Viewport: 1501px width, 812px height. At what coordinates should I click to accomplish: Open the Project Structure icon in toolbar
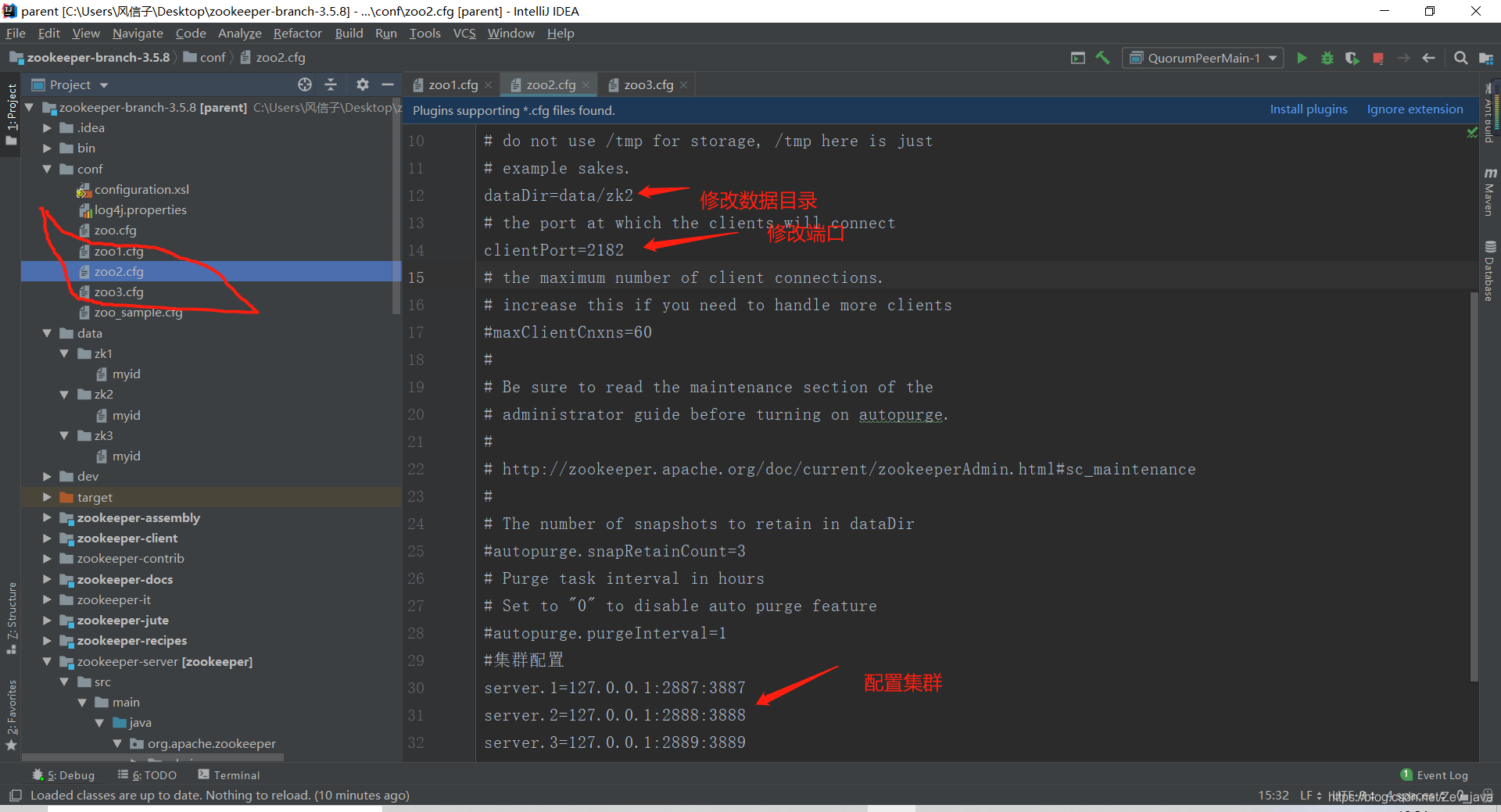pyautogui.click(x=1486, y=58)
